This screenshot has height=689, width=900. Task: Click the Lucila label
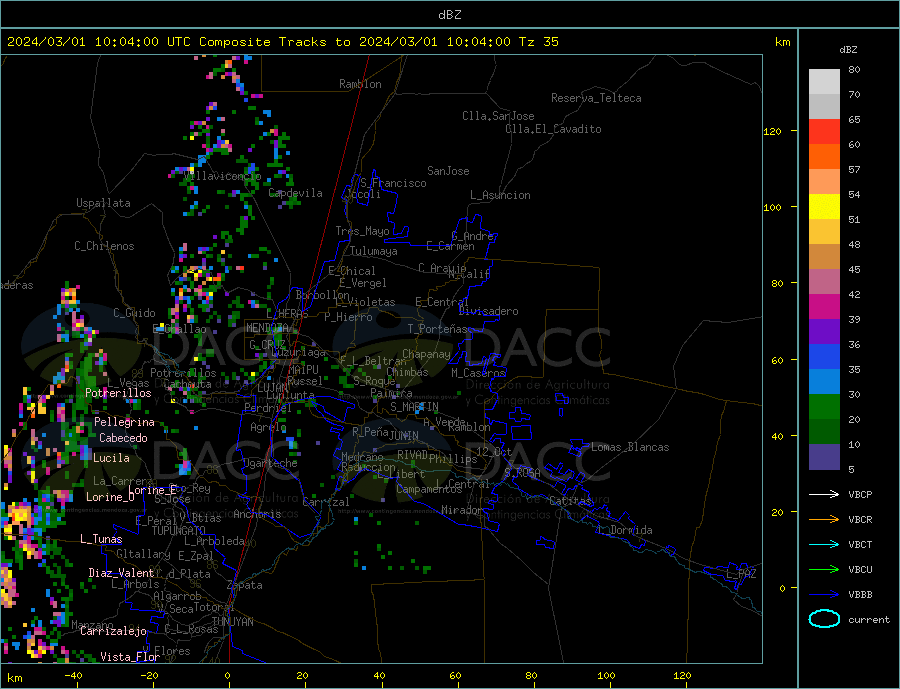click(x=111, y=458)
